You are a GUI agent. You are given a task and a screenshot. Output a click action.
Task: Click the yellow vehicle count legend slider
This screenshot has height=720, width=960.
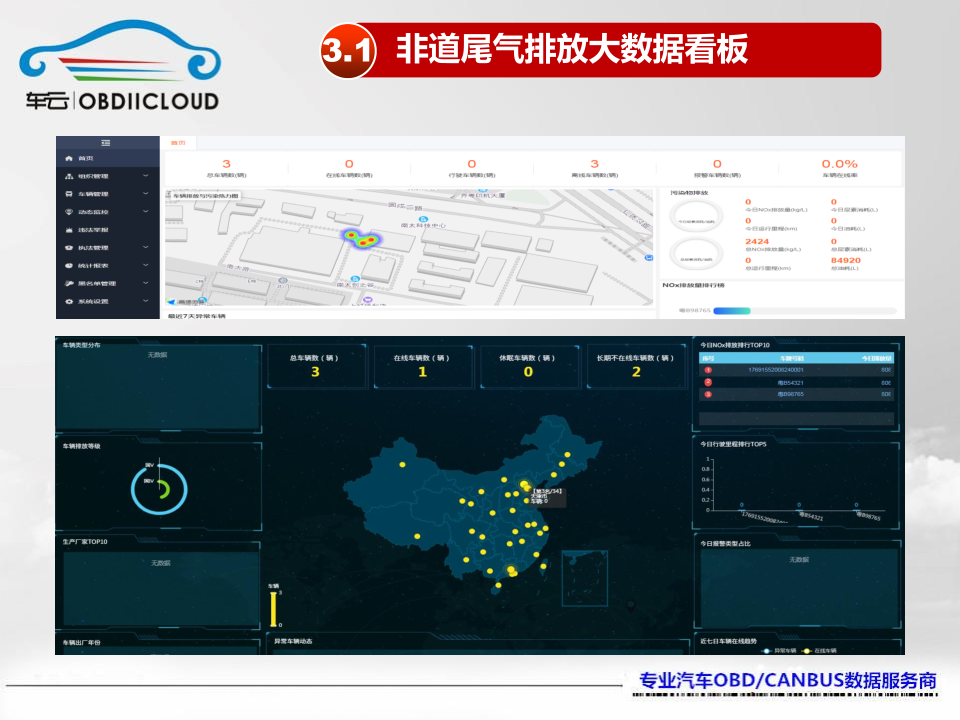(273, 609)
